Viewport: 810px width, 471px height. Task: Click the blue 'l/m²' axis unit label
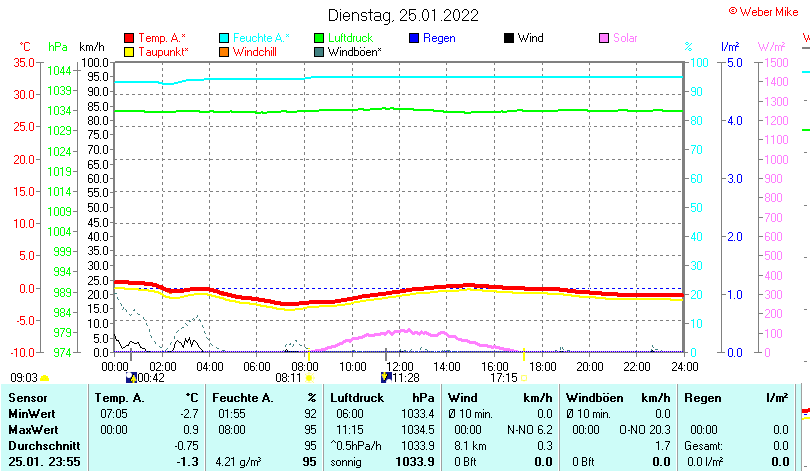tap(730, 47)
